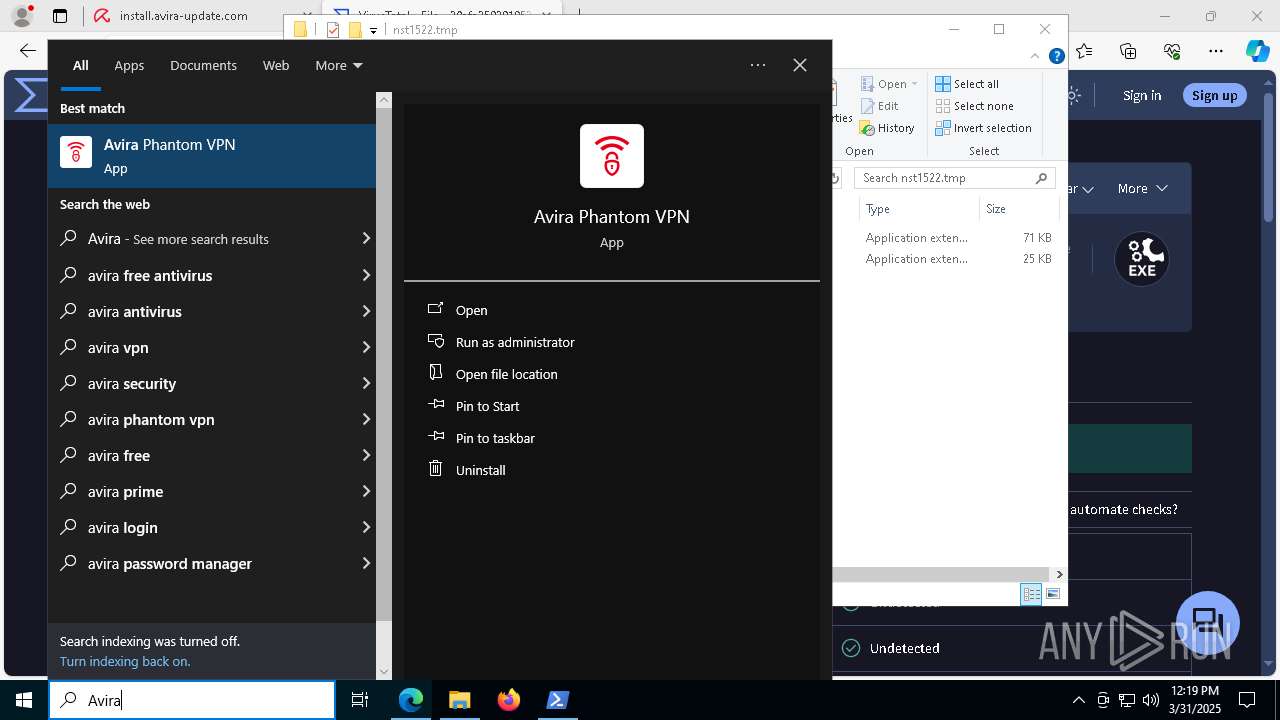Close the search panel with X
The width and height of the screenshot is (1280, 720).
pyautogui.click(x=800, y=65)
